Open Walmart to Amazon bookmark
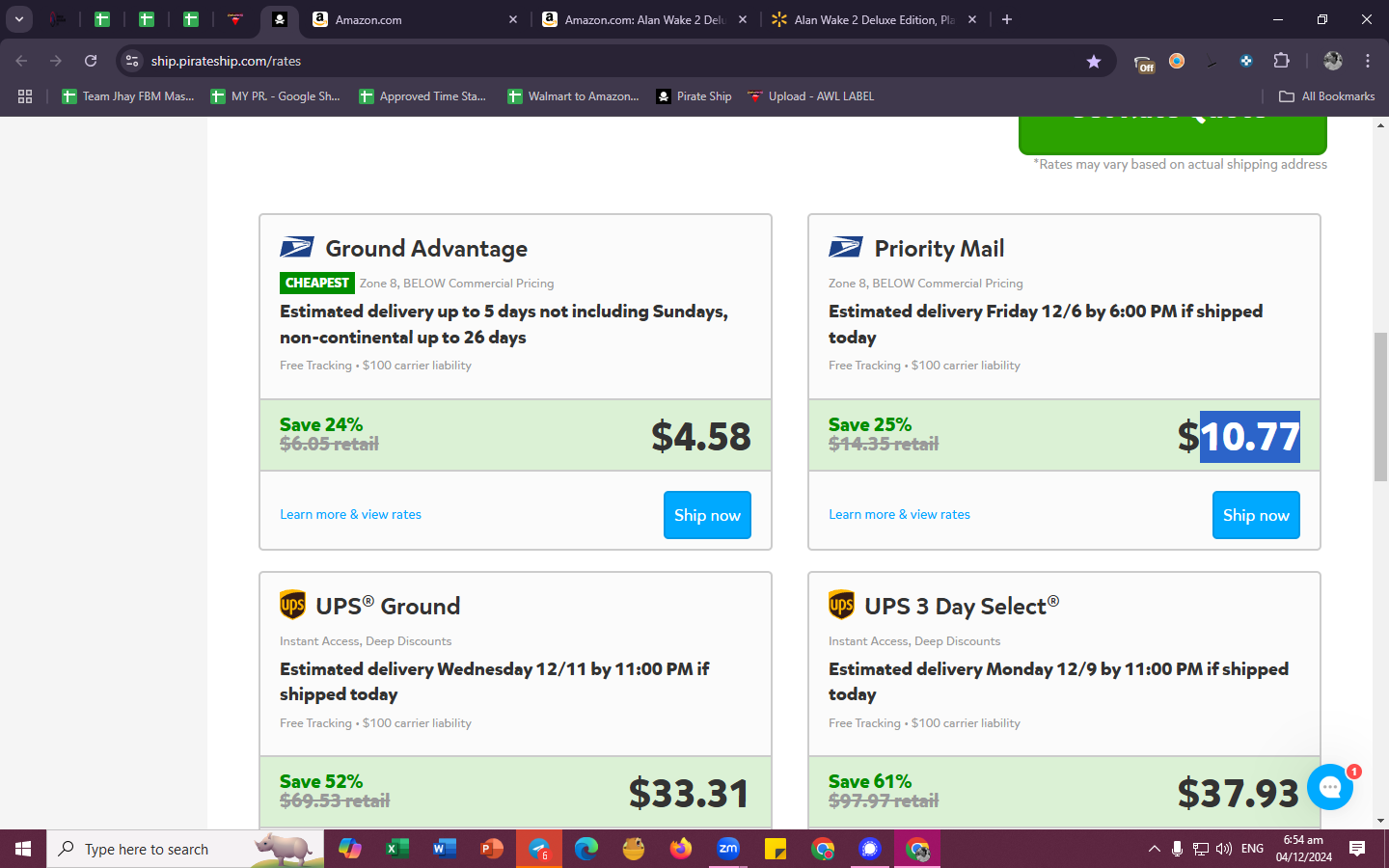Viewport: 1389px width, 868px height. pos(573,96)
